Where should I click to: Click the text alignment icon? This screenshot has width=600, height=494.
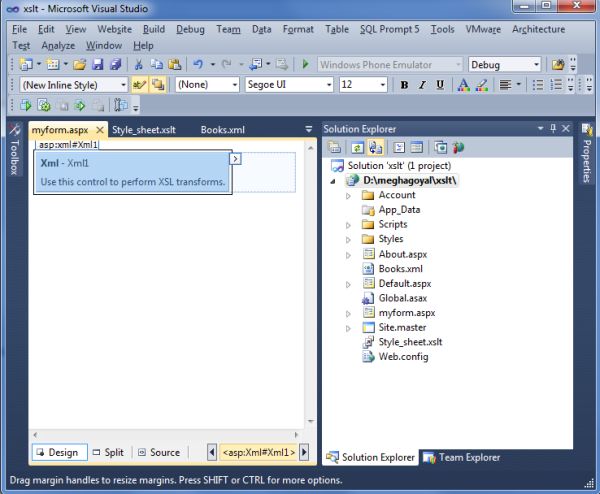pos(505,85)
